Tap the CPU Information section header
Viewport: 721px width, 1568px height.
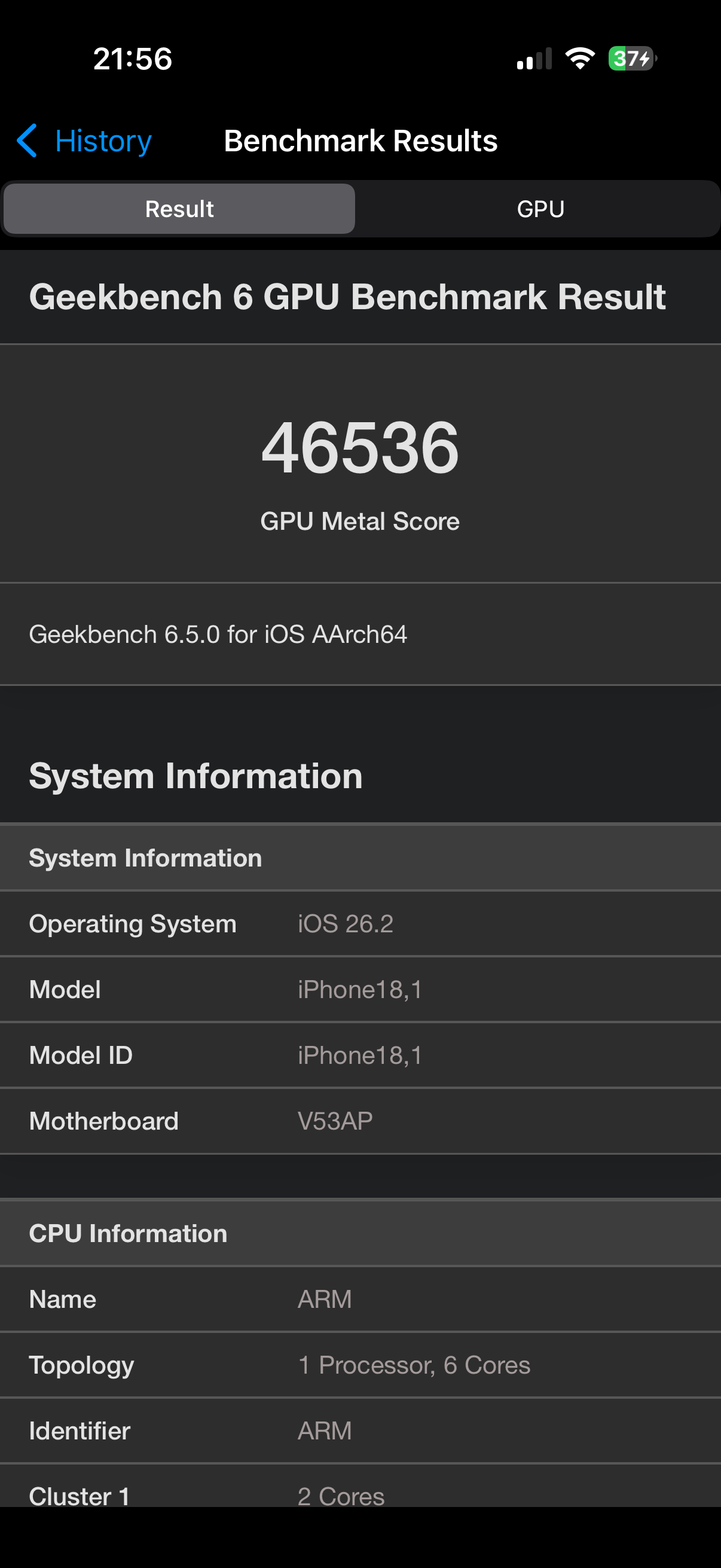pyautogui.click(x=360, y=1234)
